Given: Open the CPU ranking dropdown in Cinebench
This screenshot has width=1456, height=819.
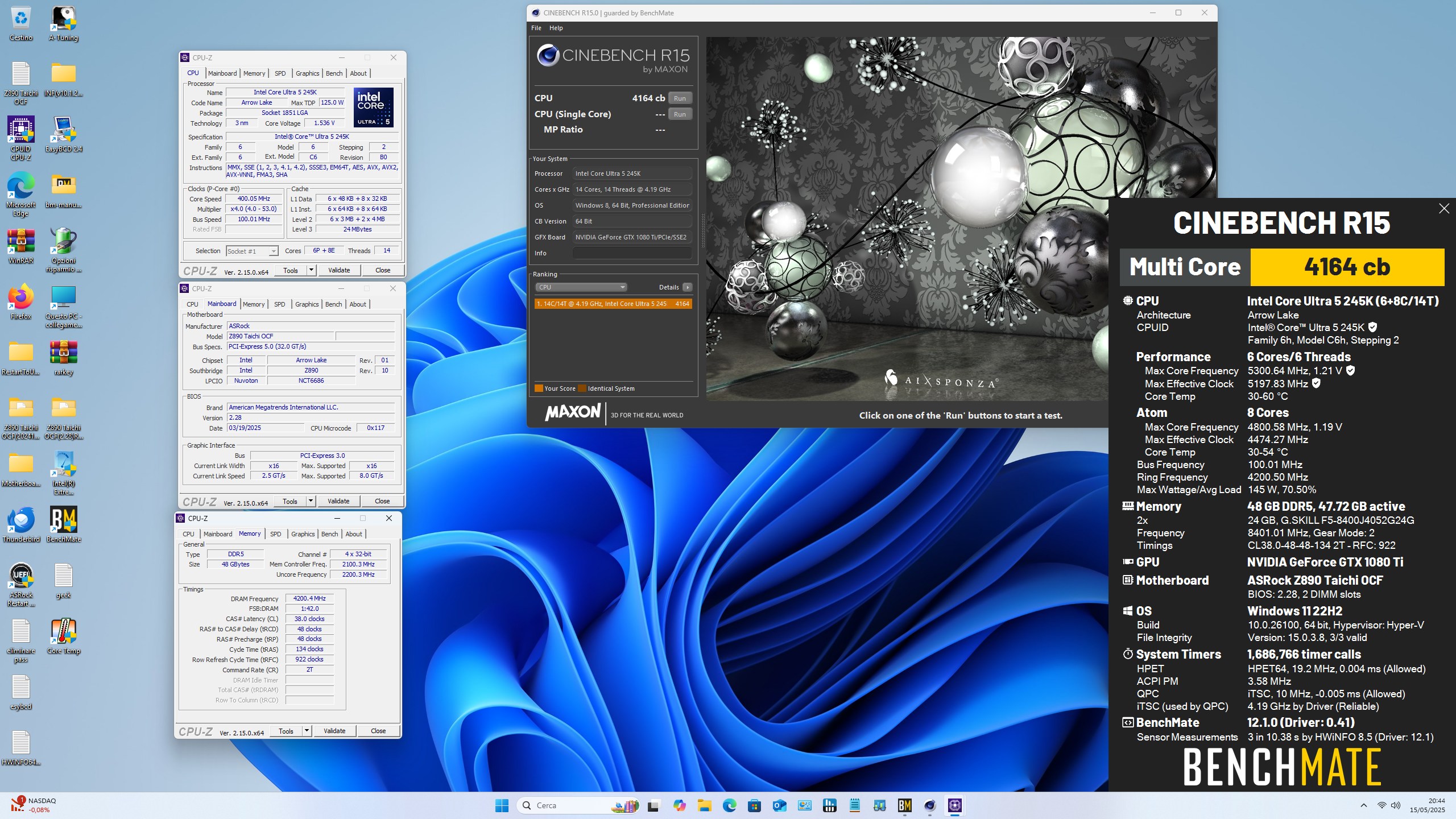Looking at the screenshot, I should [581, 287].
